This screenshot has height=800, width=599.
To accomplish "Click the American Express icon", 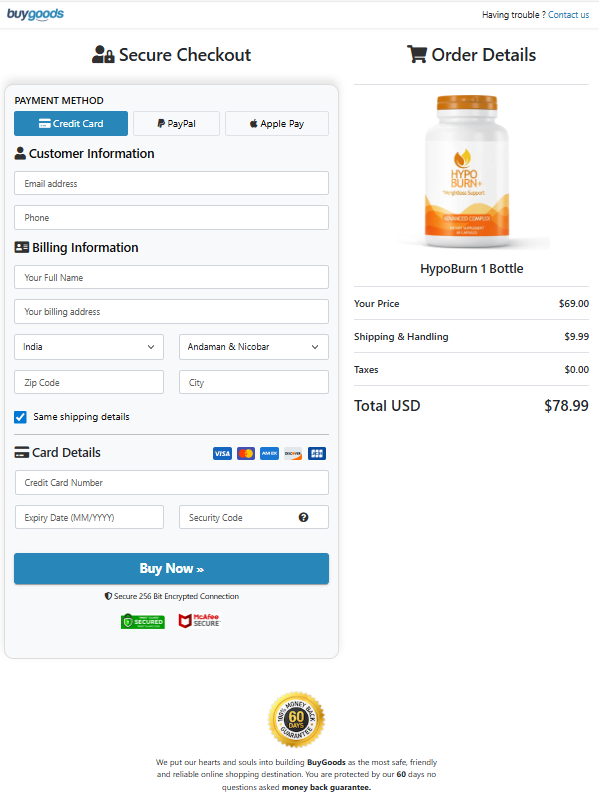I will (x=268, y=453).
